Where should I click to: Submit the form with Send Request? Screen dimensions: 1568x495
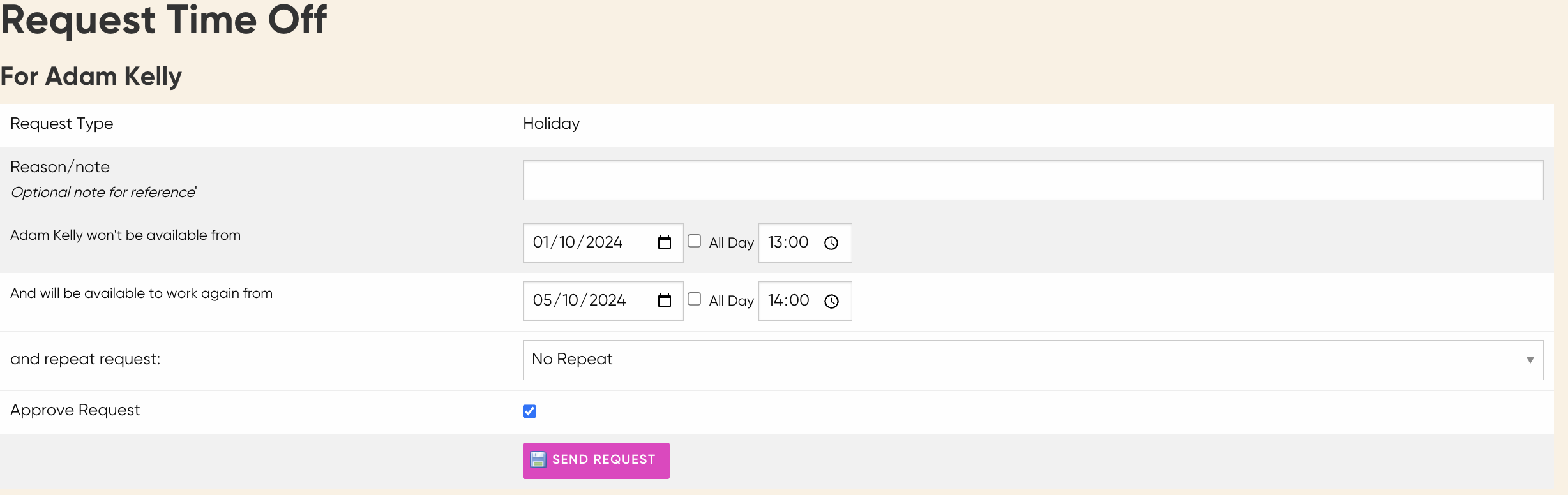click(x=603, y=460)
